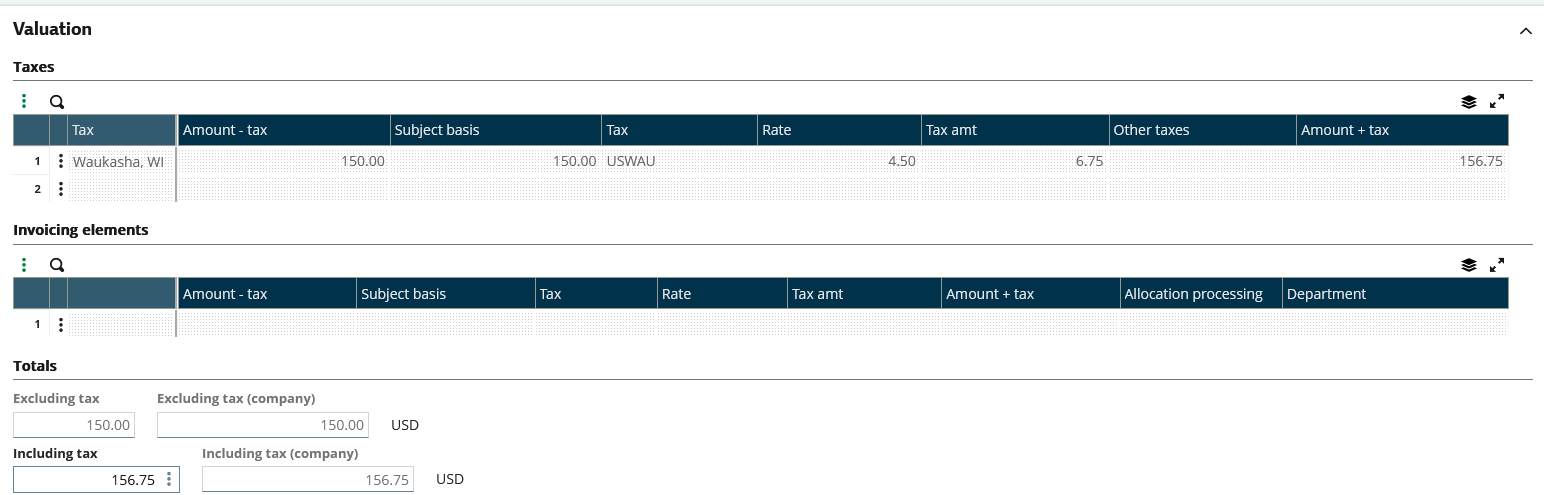Open row 1 actions in Invoicing elements

click(x=60, y=324)
